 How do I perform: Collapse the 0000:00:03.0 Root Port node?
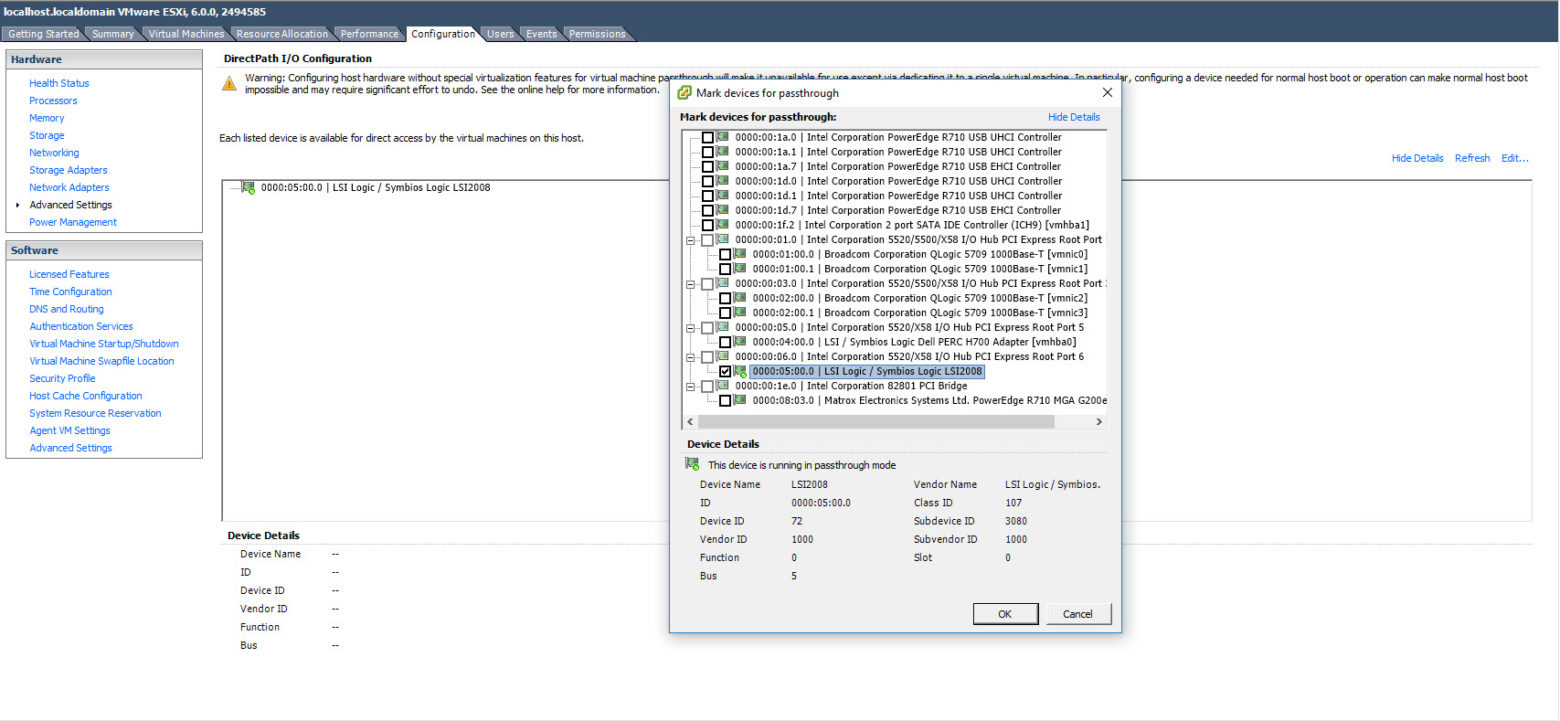point(690,284)
